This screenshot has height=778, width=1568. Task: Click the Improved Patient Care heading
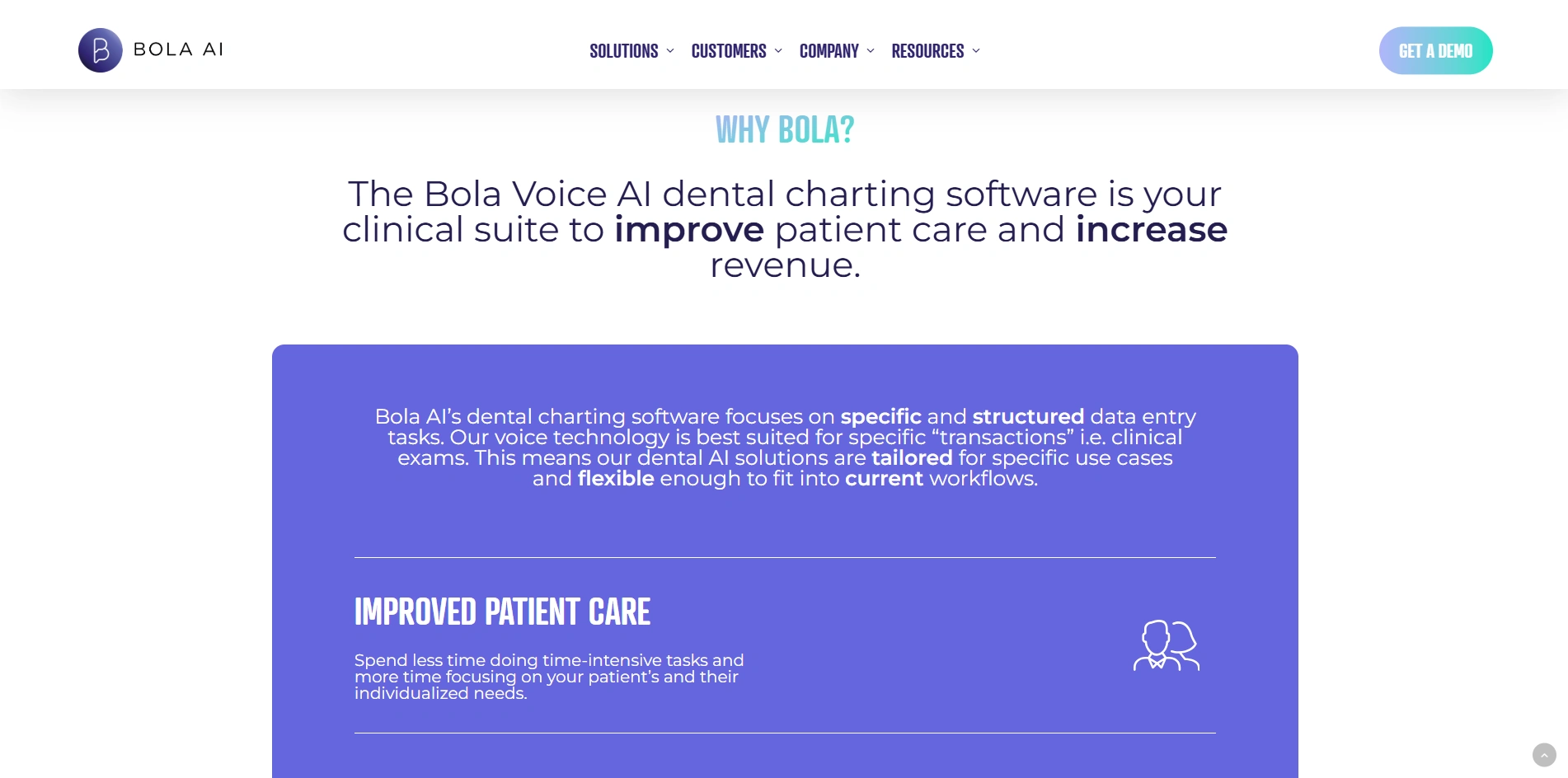tap(502, 612)
